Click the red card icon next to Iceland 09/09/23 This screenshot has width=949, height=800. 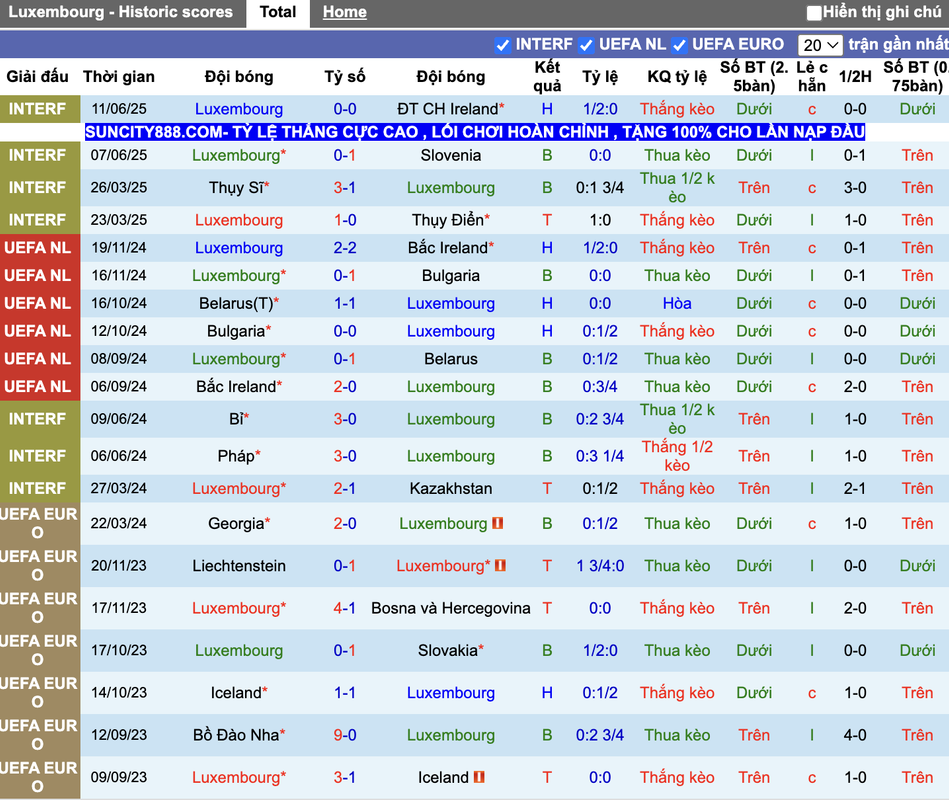(x=479, y=776)
